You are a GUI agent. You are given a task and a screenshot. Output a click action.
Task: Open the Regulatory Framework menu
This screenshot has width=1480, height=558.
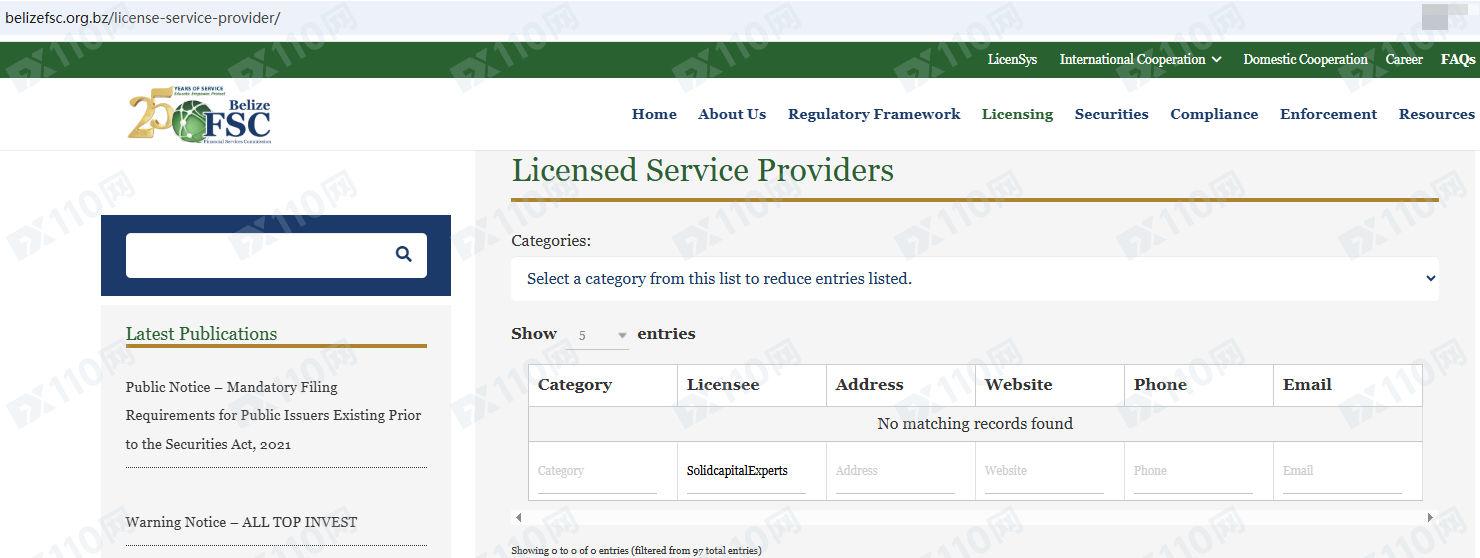coord(873,114)
